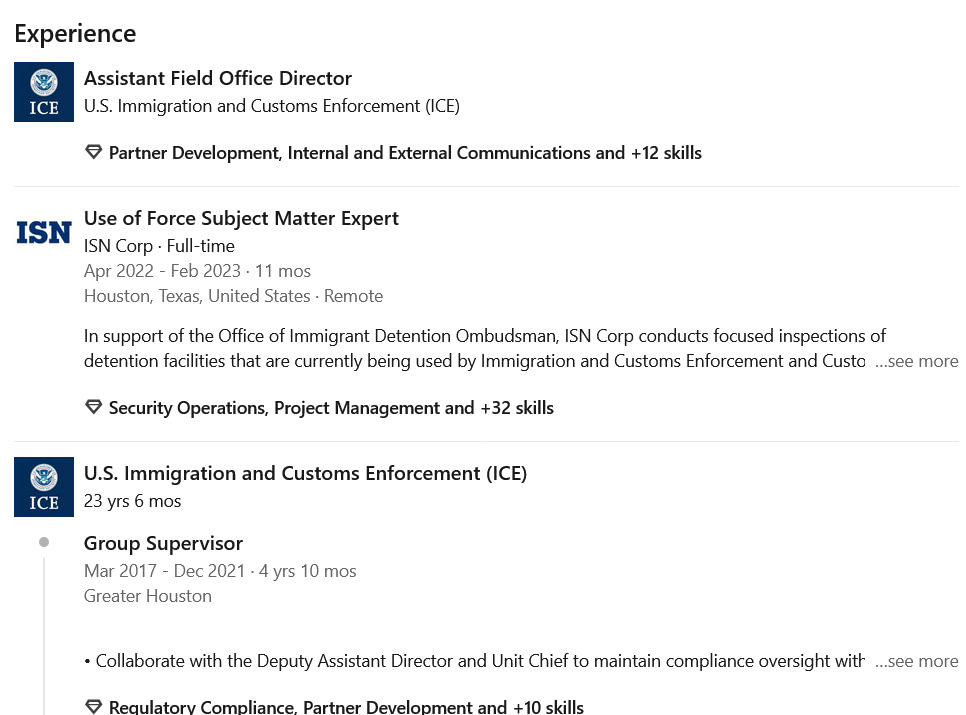This screenshot has height=715, width=966.
Task: Click the ISN Corp company logo
Action: point(44,233)
